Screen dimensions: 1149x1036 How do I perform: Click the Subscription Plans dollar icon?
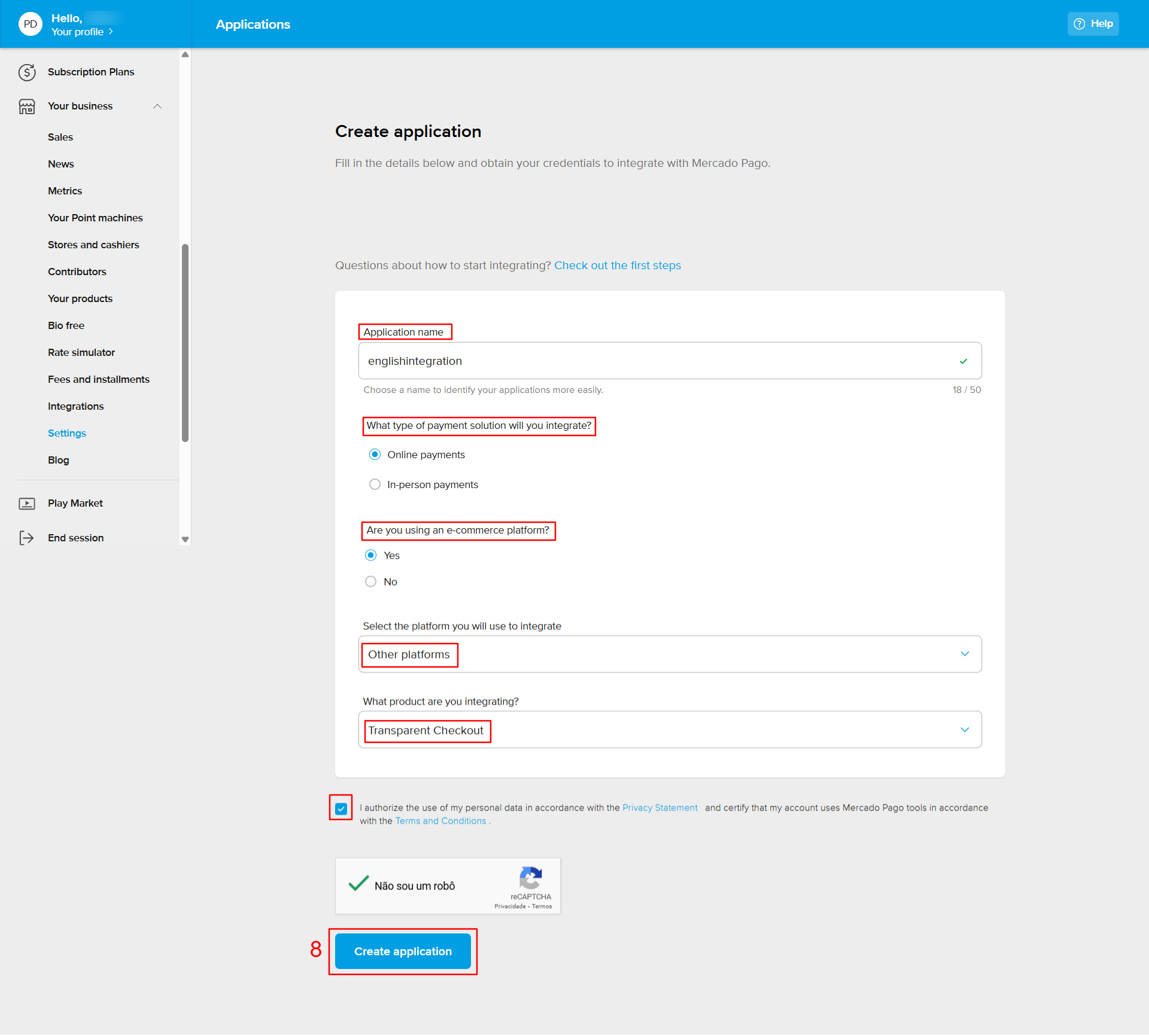(27, 72)
